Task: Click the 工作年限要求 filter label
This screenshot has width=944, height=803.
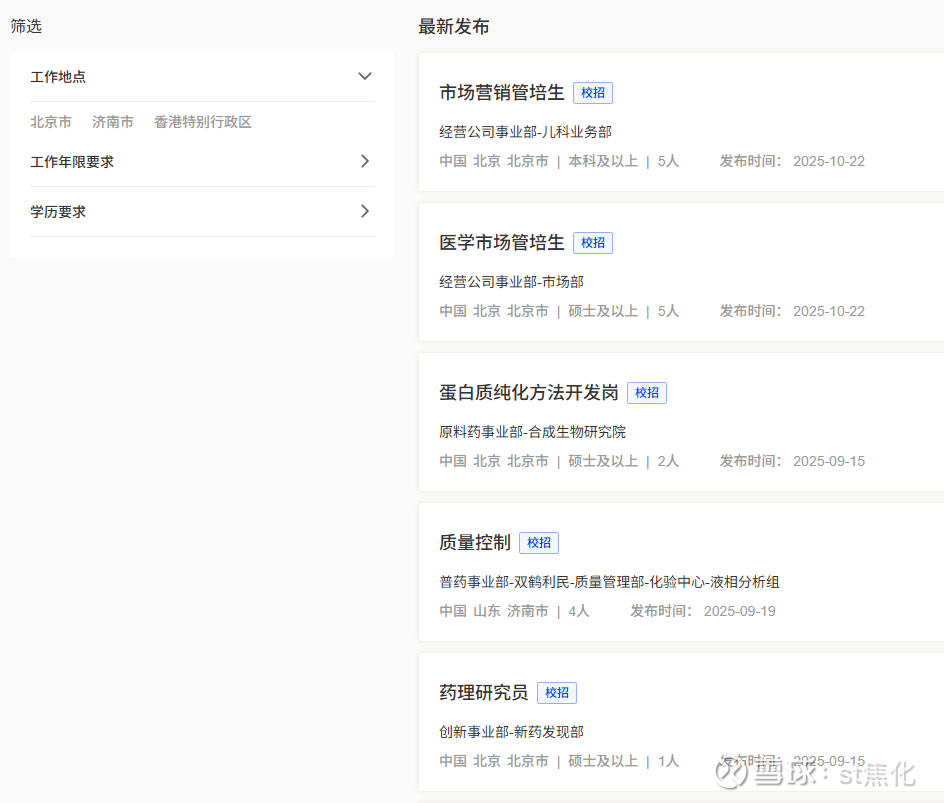Action: [x=72, y=162]
